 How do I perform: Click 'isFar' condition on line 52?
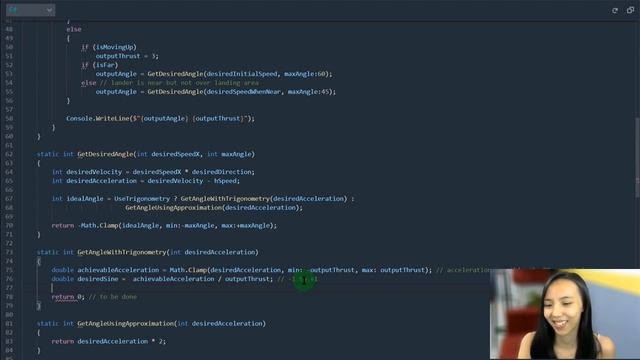pos(105,65)
